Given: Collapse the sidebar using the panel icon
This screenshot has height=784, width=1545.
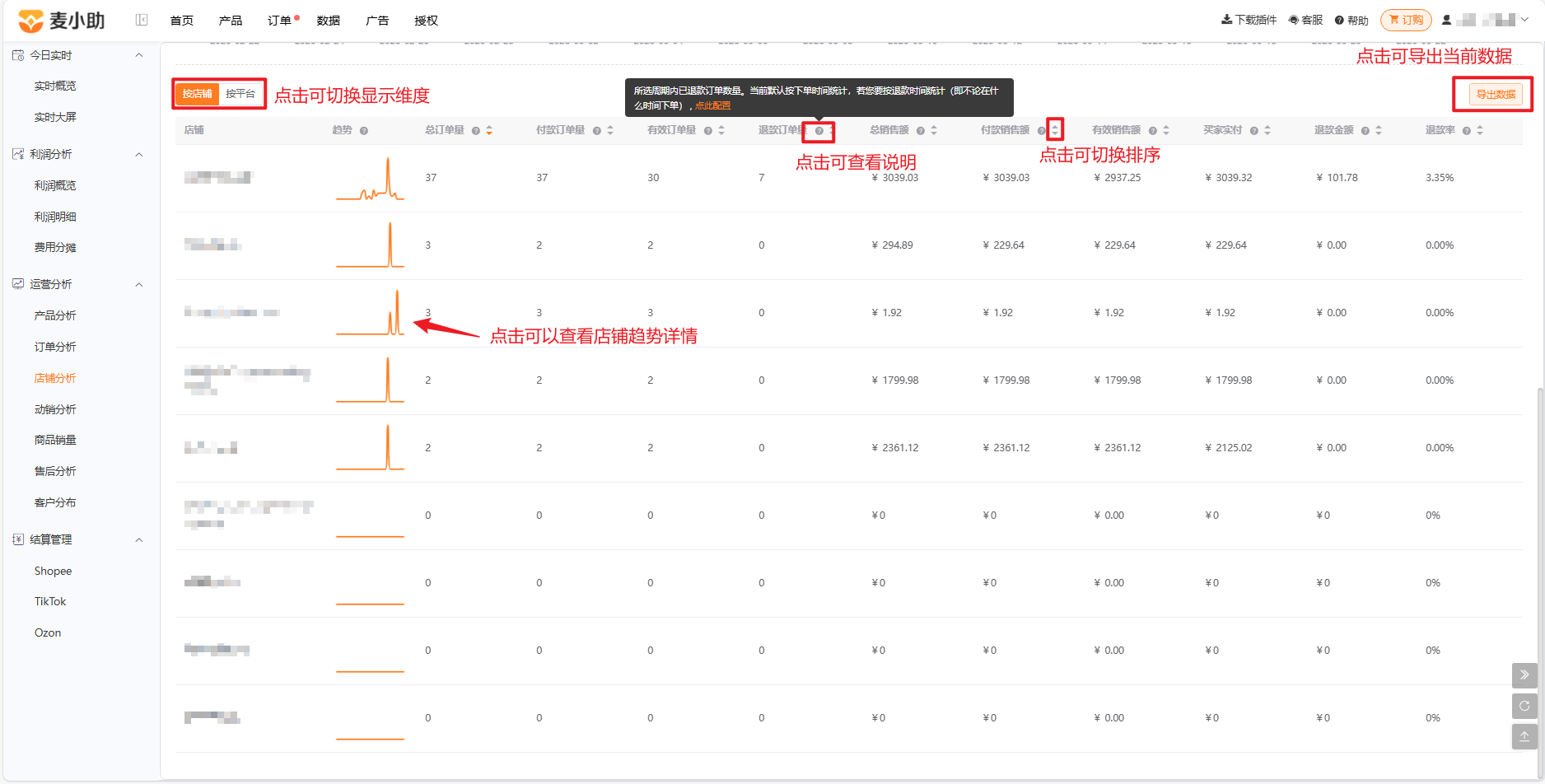Looking at the screenshot, I should tap(142, 20).
